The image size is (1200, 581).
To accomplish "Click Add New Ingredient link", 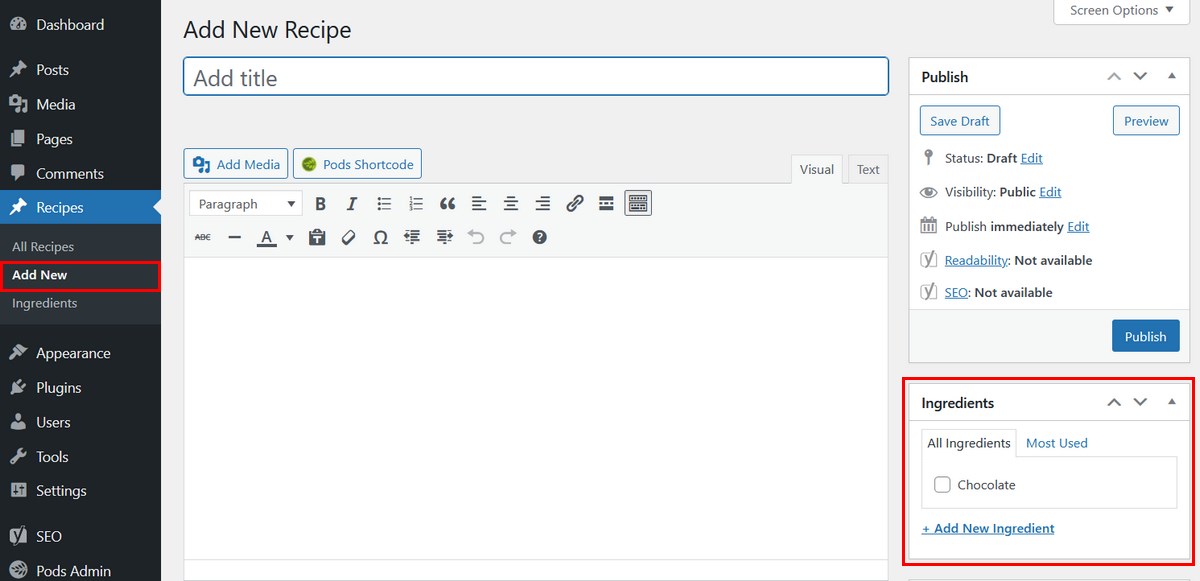I will [988, 528].
